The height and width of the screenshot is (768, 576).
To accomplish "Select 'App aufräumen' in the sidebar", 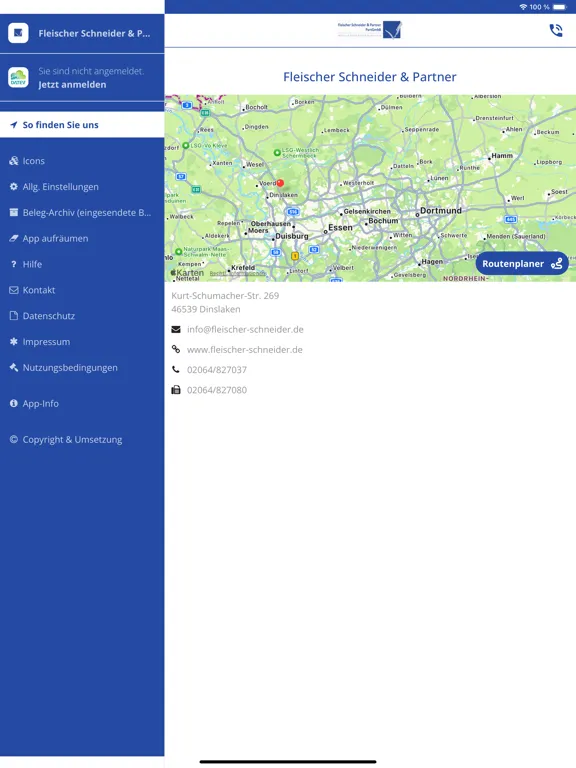I will (x=82, y=239).
